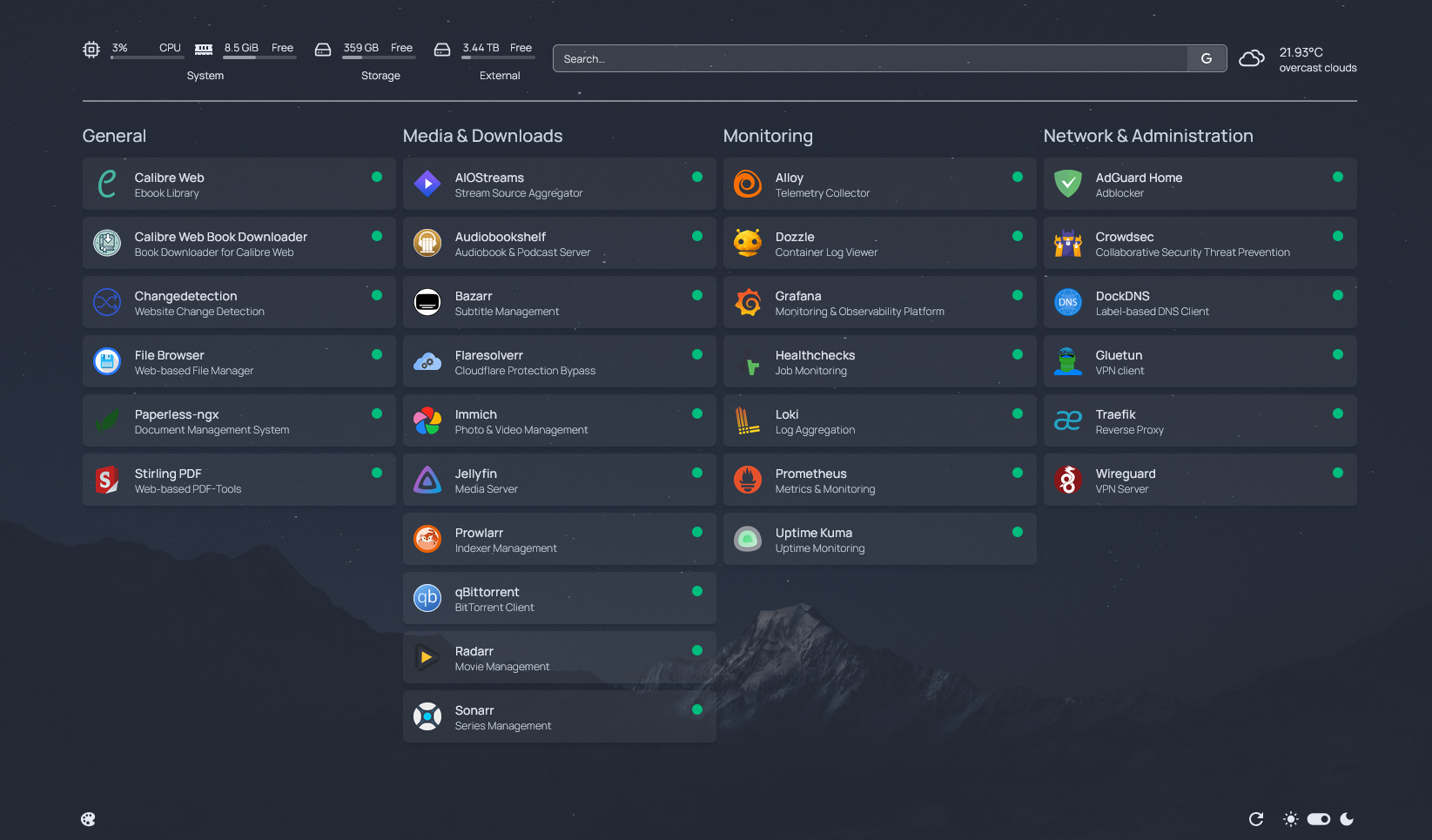The width and height of the screenshot is (1432, 840).
Task: Click Calibre Web green status dot
Action: tap(377, 177)
